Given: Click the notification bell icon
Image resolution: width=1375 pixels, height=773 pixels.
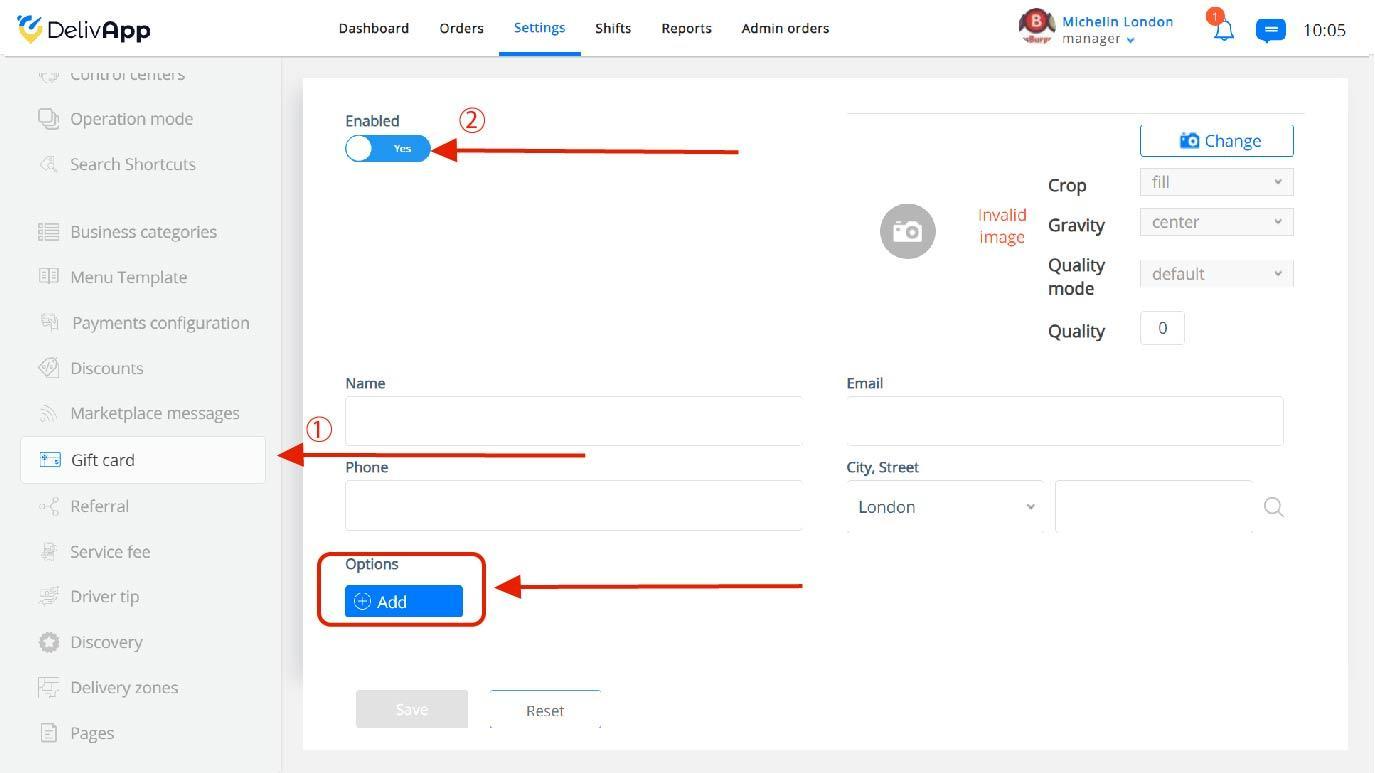Looking at the screenshot, I should (x=1223, y=30).
